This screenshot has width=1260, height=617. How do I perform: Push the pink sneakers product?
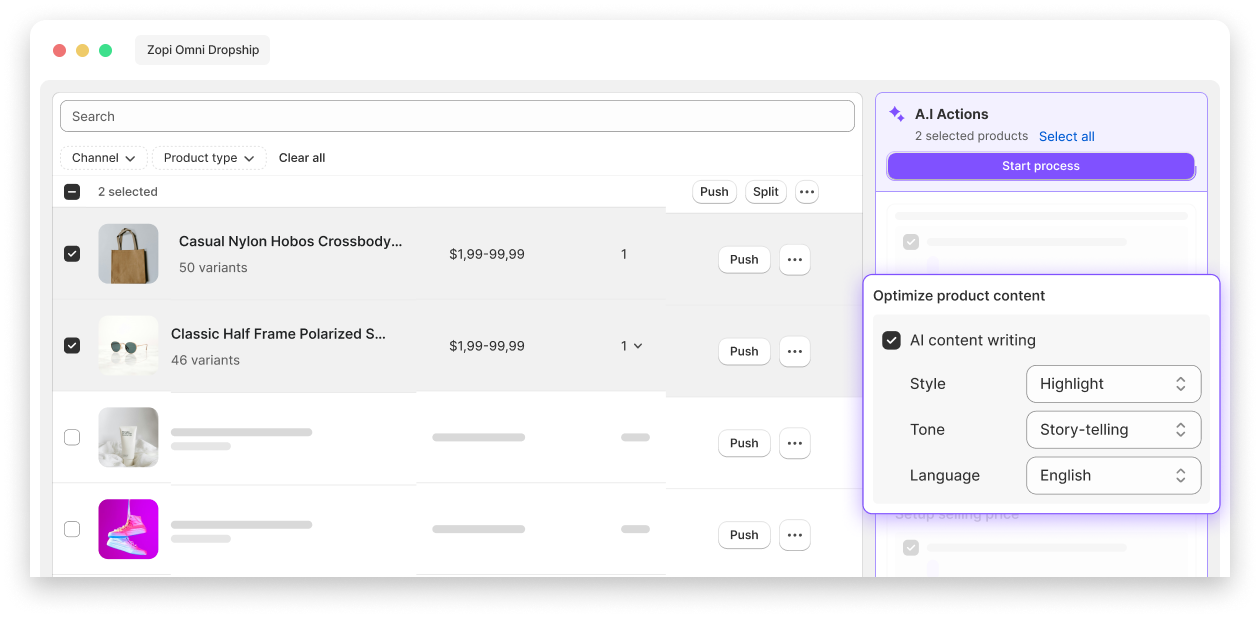(x=744, y=535)
